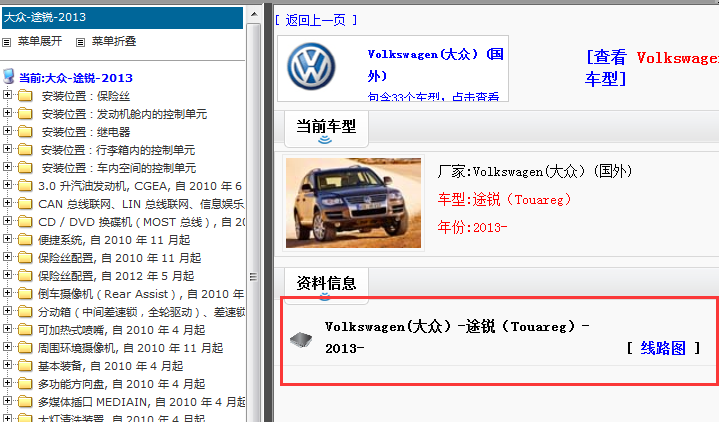Go back via 返回上一页 link

coord(316,20)
